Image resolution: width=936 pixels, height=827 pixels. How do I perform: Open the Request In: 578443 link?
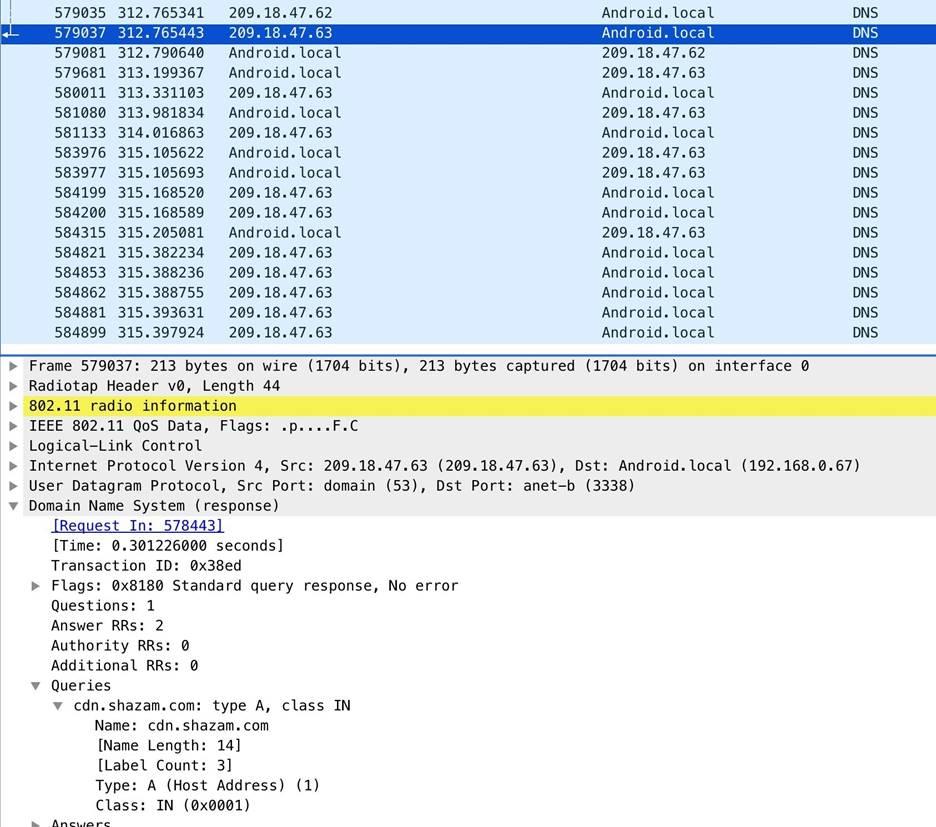point(137,526)
